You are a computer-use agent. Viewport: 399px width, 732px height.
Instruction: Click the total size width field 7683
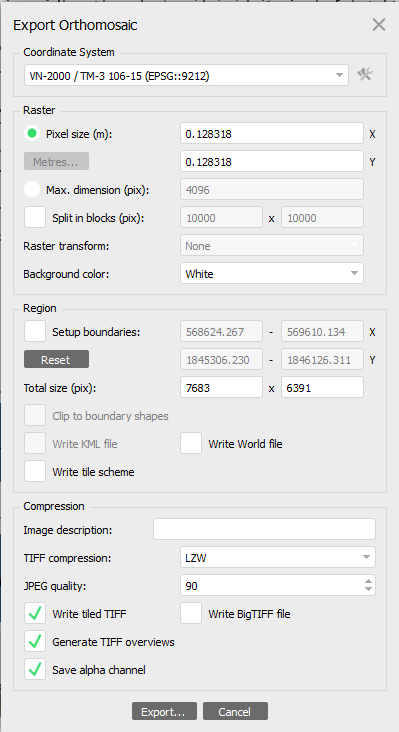[221, 387]
